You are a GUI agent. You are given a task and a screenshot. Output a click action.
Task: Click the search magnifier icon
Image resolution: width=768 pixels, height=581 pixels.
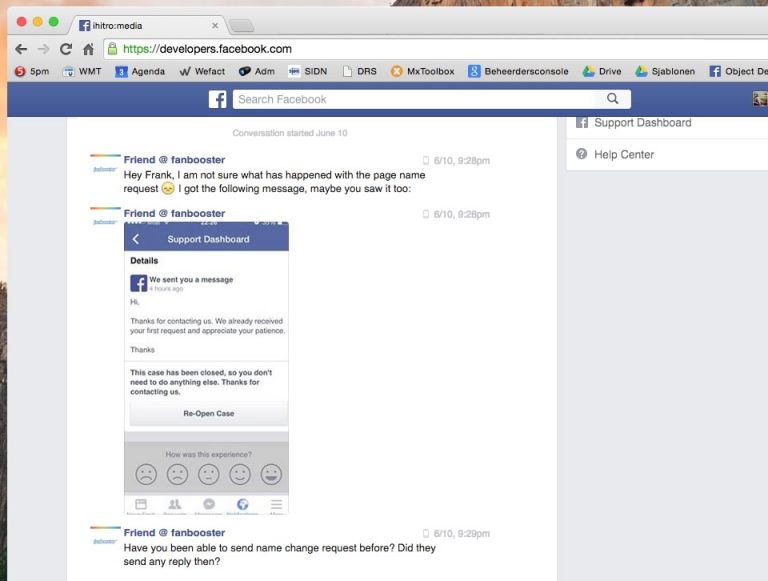point(612,99)
